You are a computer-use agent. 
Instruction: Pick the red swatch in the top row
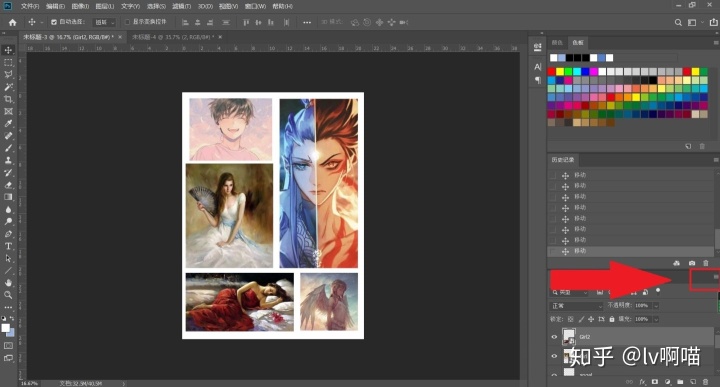point(551,72)
